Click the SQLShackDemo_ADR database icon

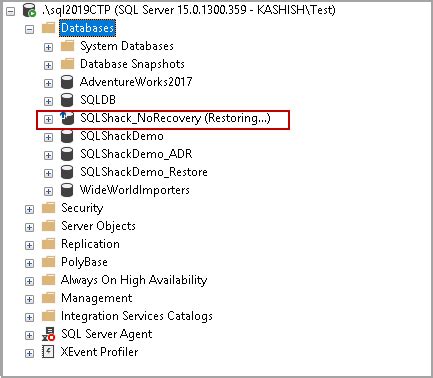pyautogui.click(x=67, y=154)
